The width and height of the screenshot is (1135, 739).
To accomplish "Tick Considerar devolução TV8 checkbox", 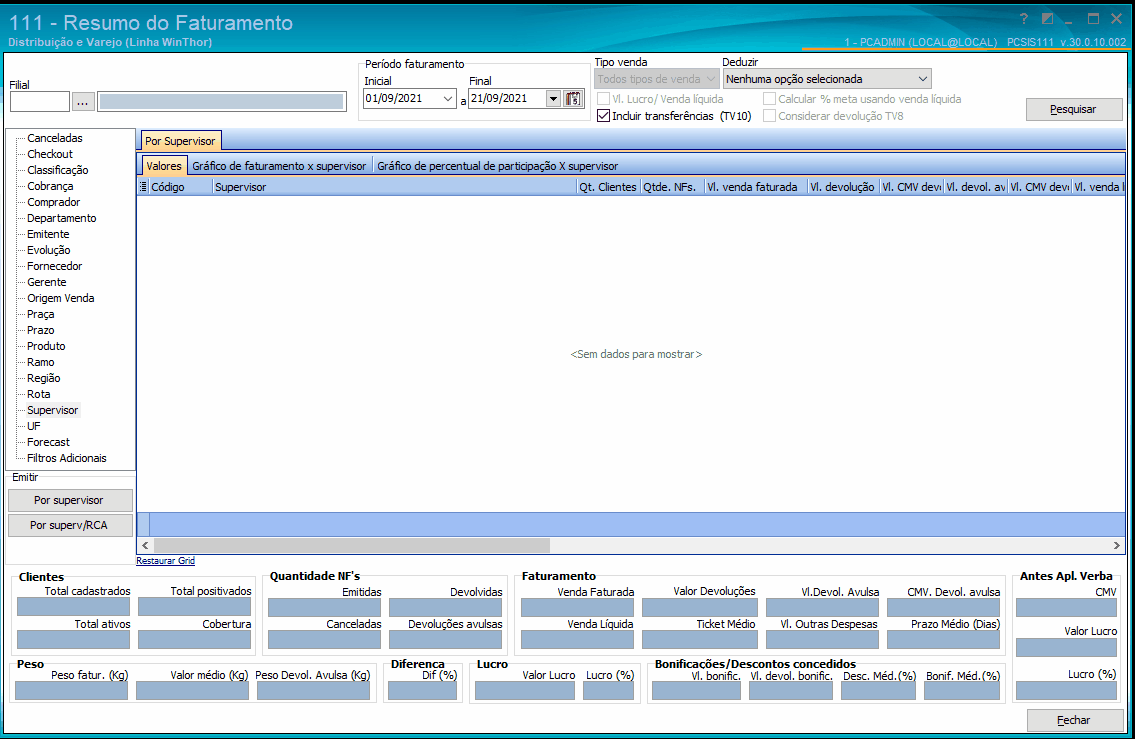I will point(769,116).
